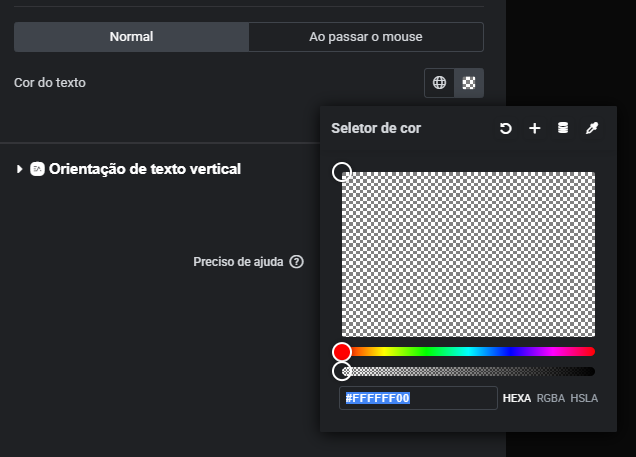Image resolution: width=636 pixels, height=457 pixels.
Task: Click the EA badge icon beside Orientação de texto vertical
Action: point(37,169)
